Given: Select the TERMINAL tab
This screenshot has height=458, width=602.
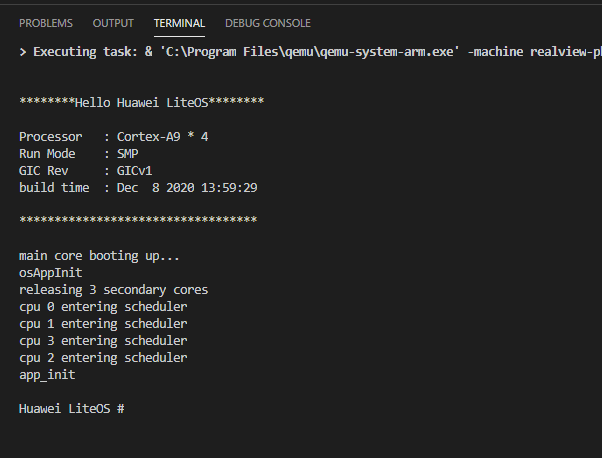Looking at the screenshot, I should click(179, 23).
